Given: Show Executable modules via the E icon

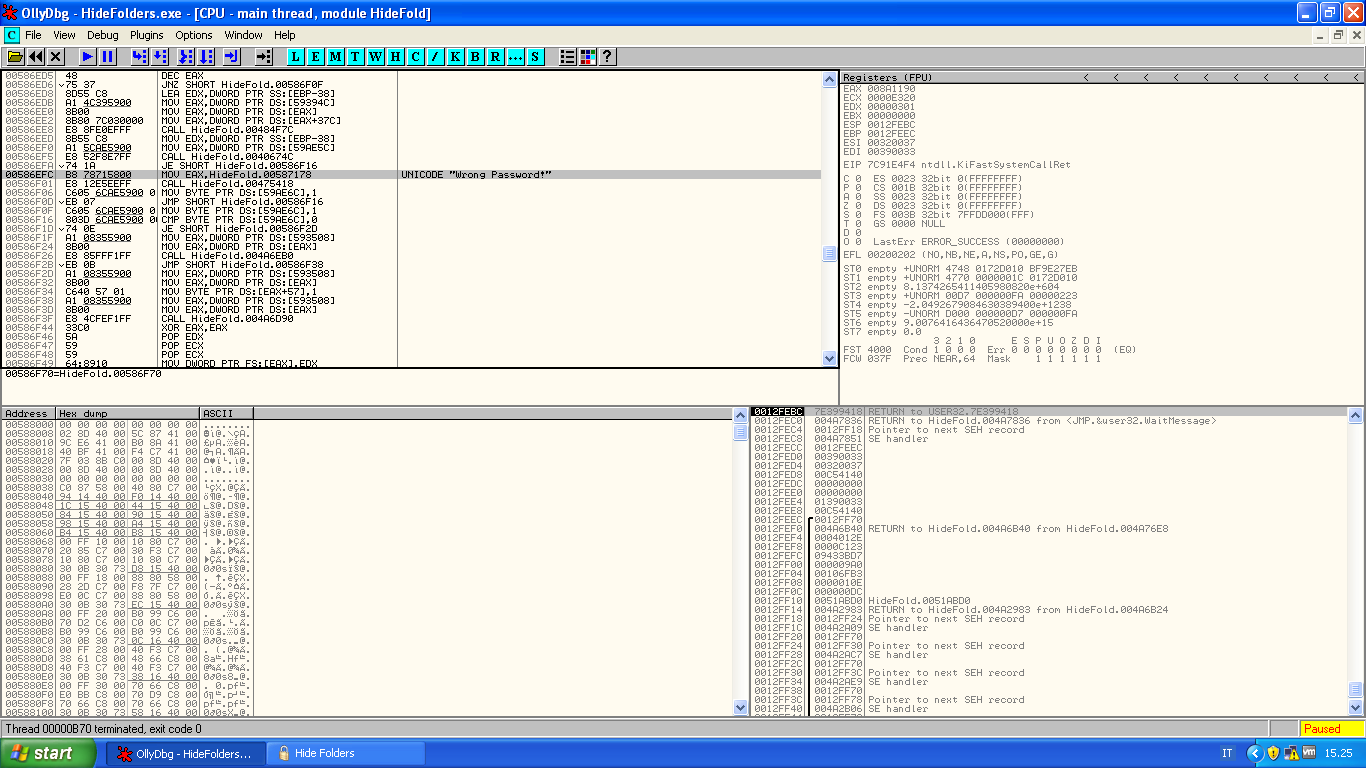Looking at the screenshot, I should coord(316,57).
